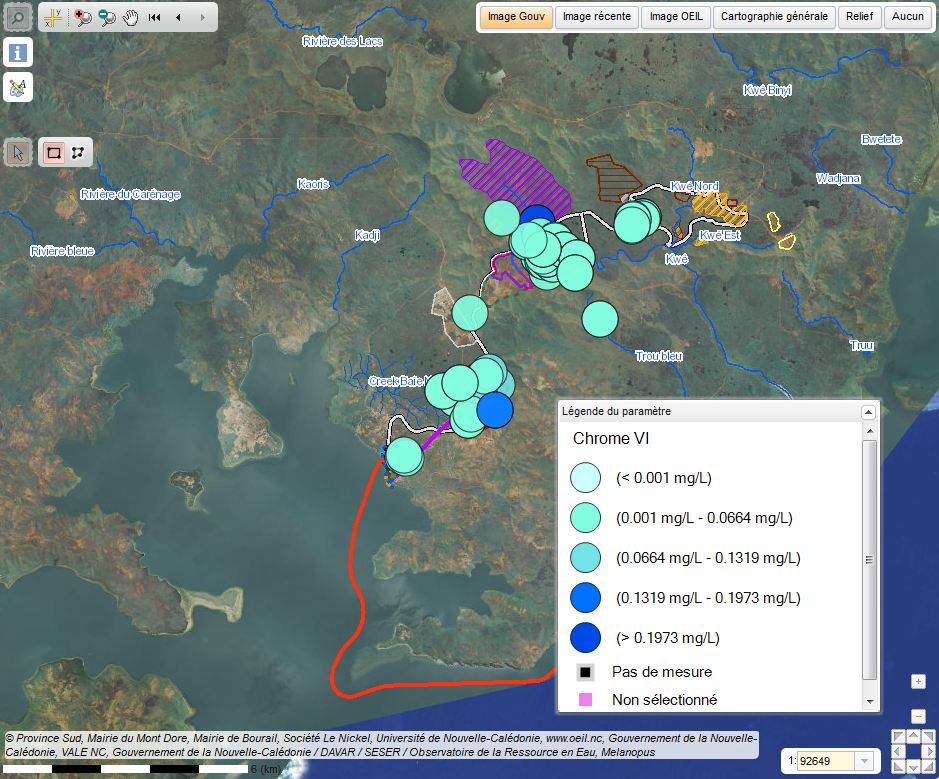Click the legend scrollbar down arrow
The width and height of the screenshot is (939, 779).
point(870,702)
